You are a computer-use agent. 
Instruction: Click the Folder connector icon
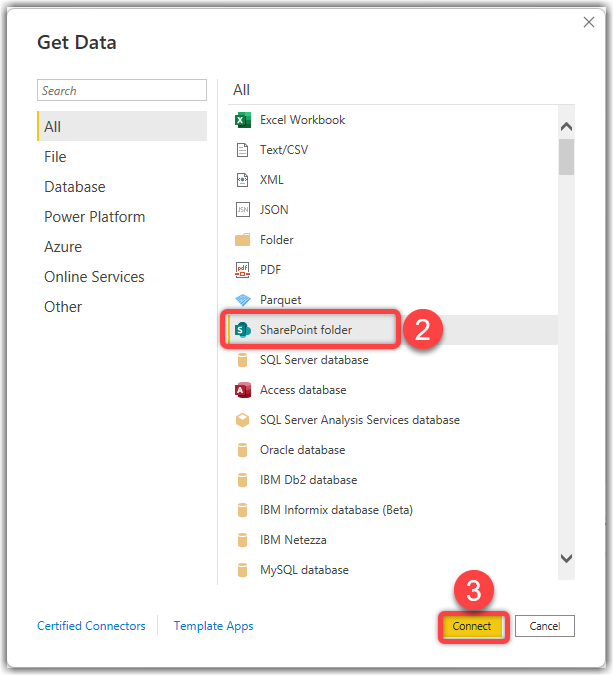(x=243, y=240)
